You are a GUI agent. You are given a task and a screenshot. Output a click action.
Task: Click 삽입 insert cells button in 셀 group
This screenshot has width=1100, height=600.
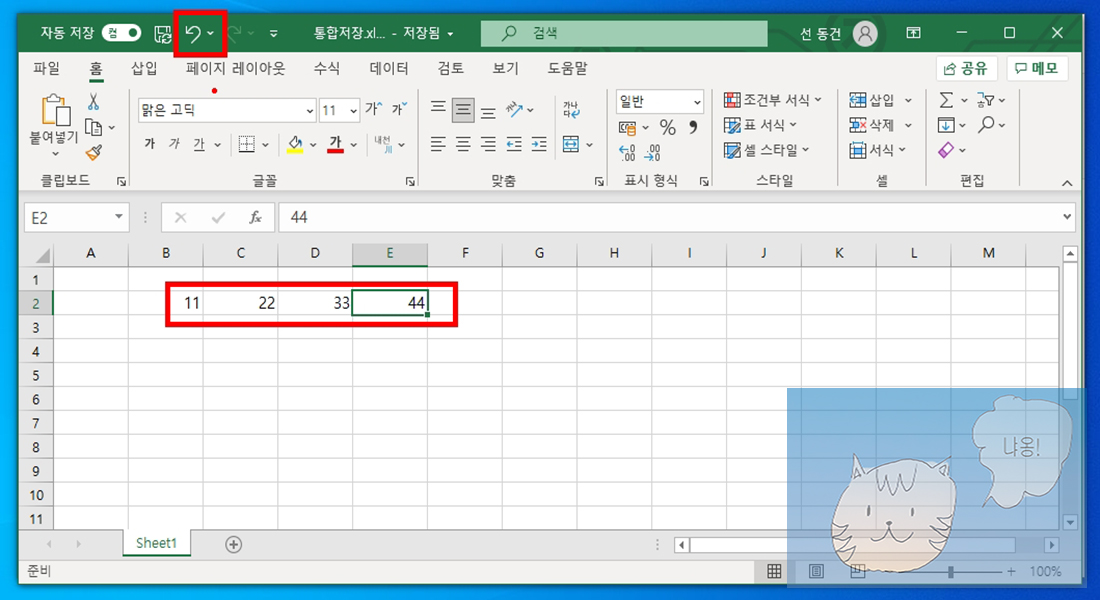click(873, 100)
